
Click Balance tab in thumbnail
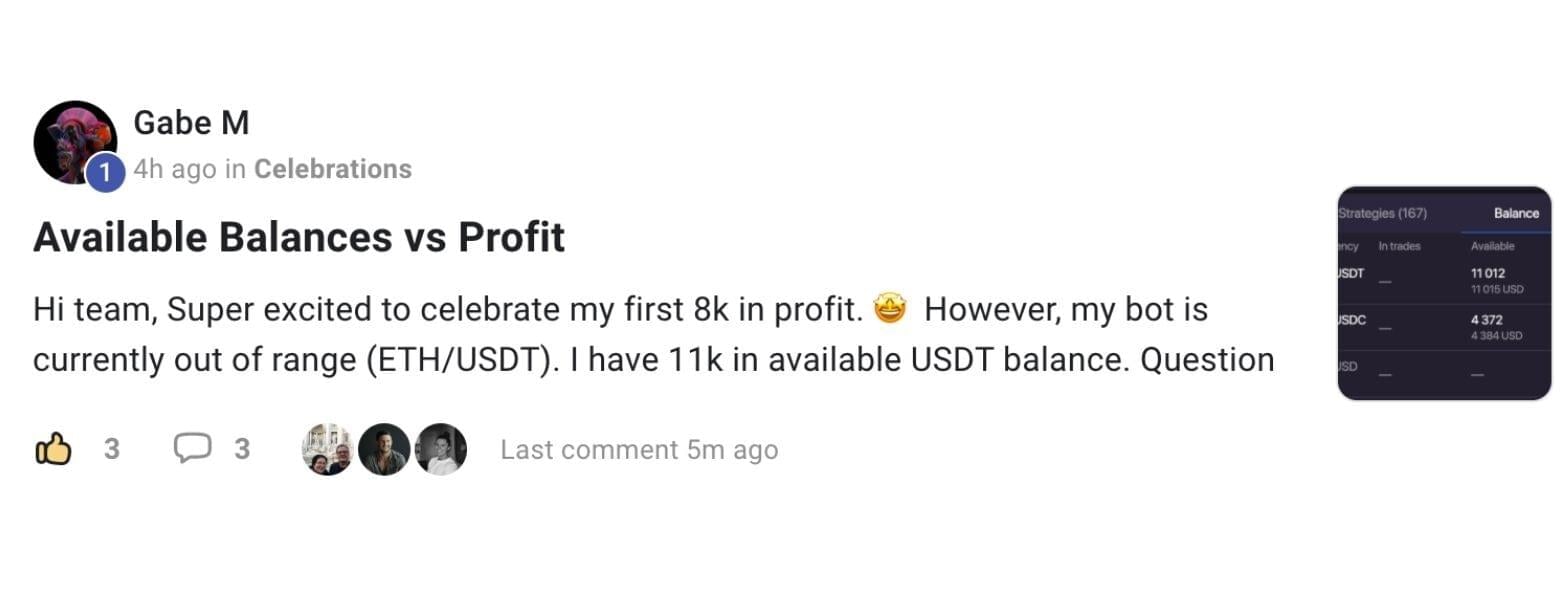coord(1515,213)
